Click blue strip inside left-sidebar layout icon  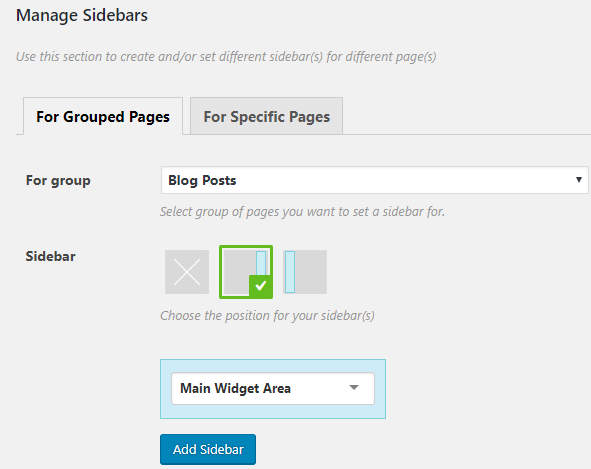(x=290, y=272)
